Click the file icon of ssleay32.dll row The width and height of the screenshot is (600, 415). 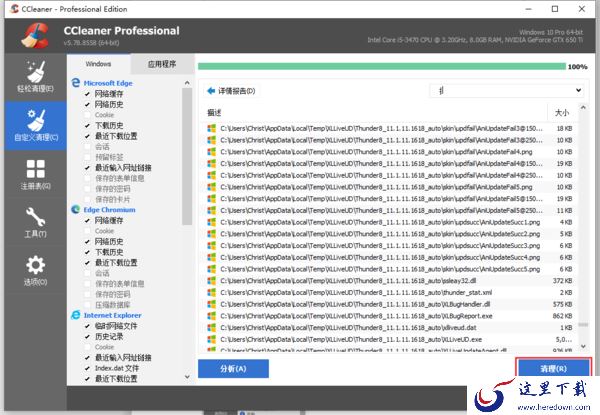(x=212, y=281)
